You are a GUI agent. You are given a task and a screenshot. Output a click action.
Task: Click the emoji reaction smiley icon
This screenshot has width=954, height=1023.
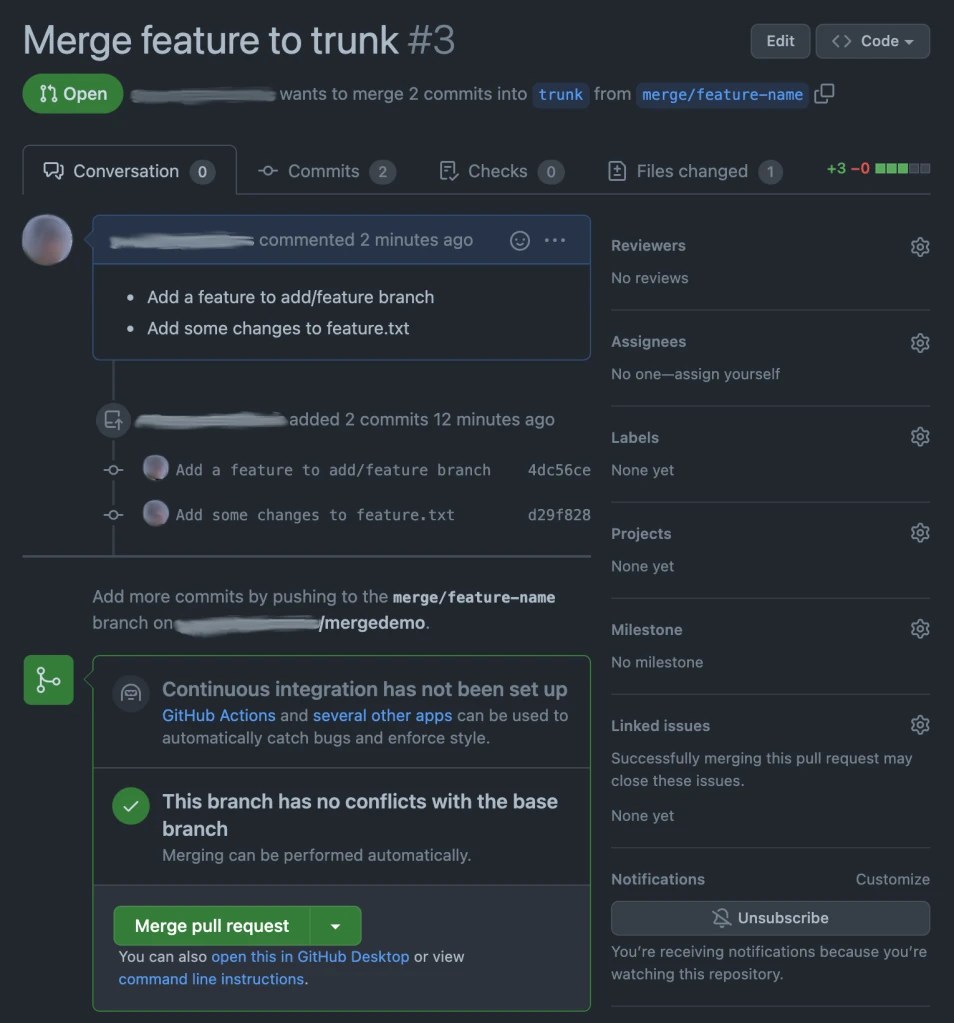point(520,240)
